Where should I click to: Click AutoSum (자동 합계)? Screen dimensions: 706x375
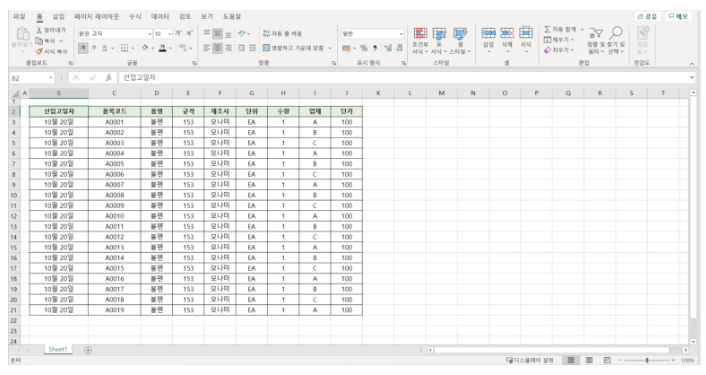coord(561,29)
